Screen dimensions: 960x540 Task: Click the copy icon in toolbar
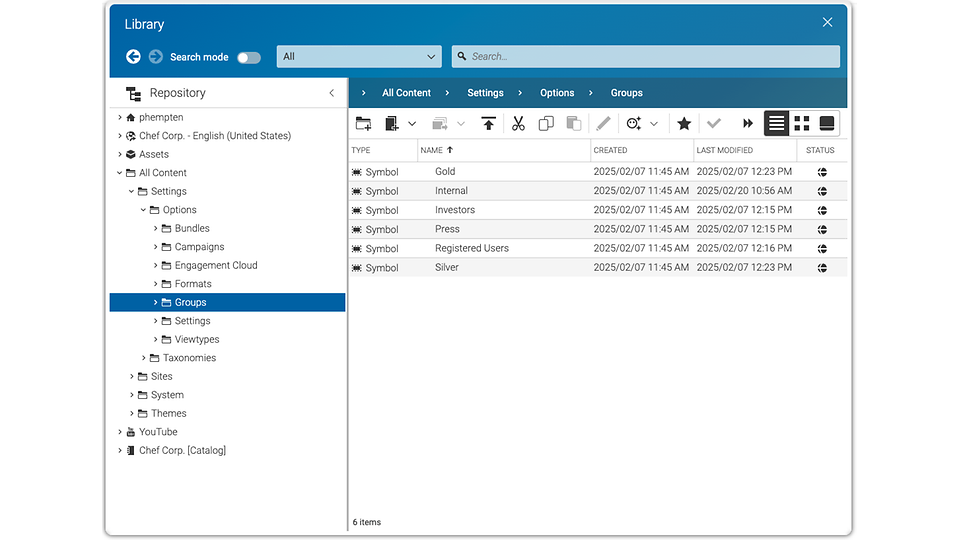[546, 124]
